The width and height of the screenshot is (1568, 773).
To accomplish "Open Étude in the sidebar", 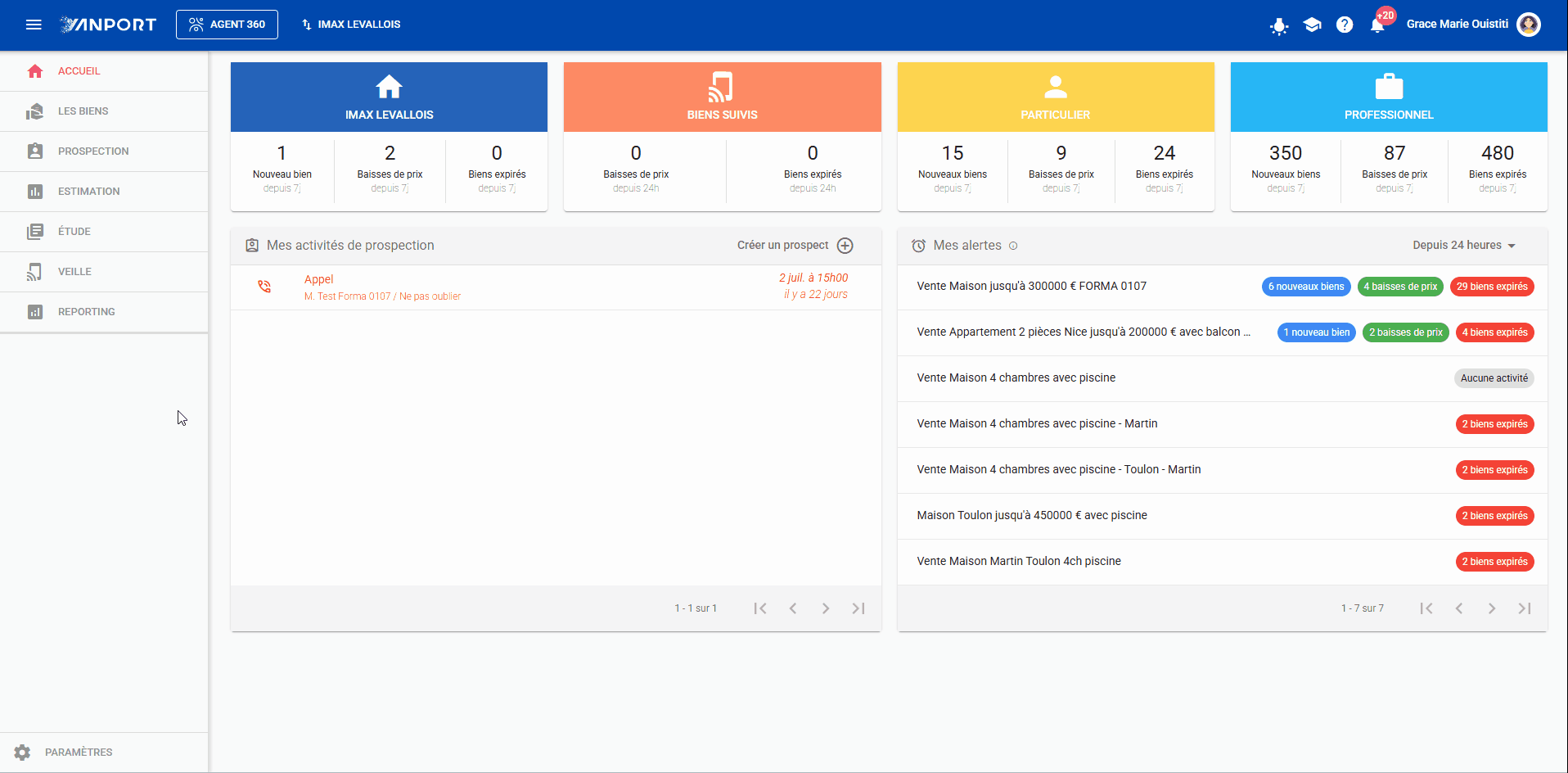I will (104, 232).
